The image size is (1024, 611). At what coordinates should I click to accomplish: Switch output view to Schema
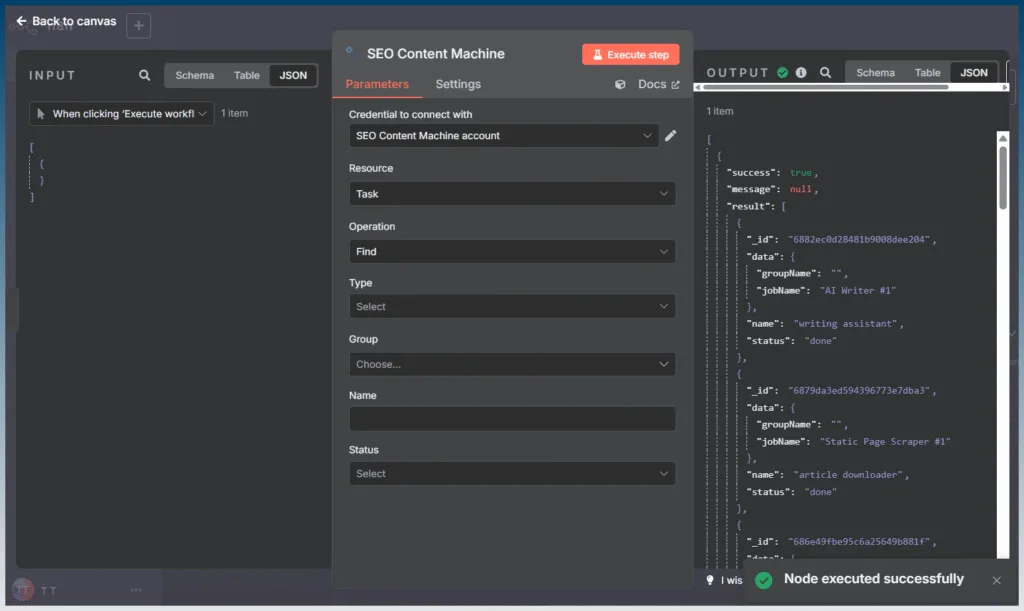[x=875, y=72]
